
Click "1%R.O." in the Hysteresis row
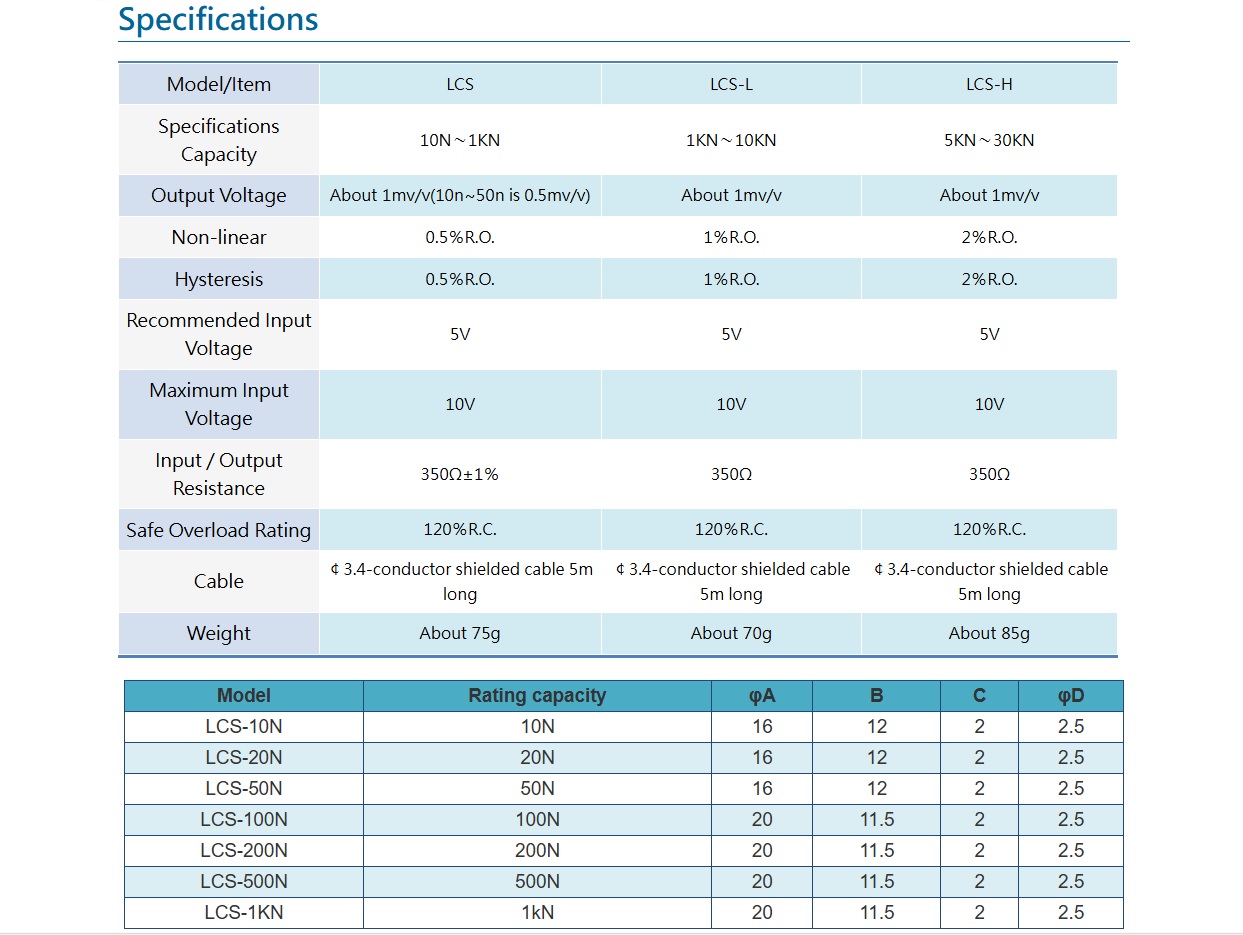[731, 280]
